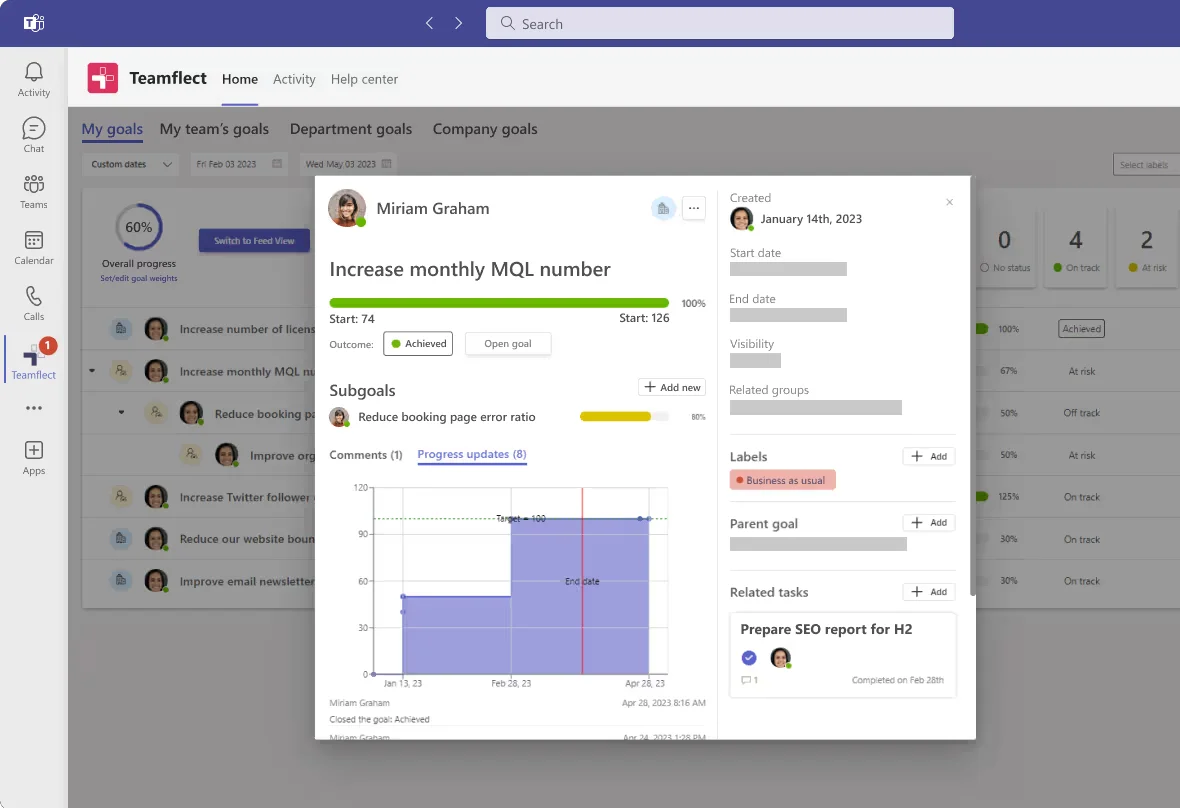Open Teamflect app in the sidebar
Viewport: 1180px width, 808px height.
tap(34, 360)
